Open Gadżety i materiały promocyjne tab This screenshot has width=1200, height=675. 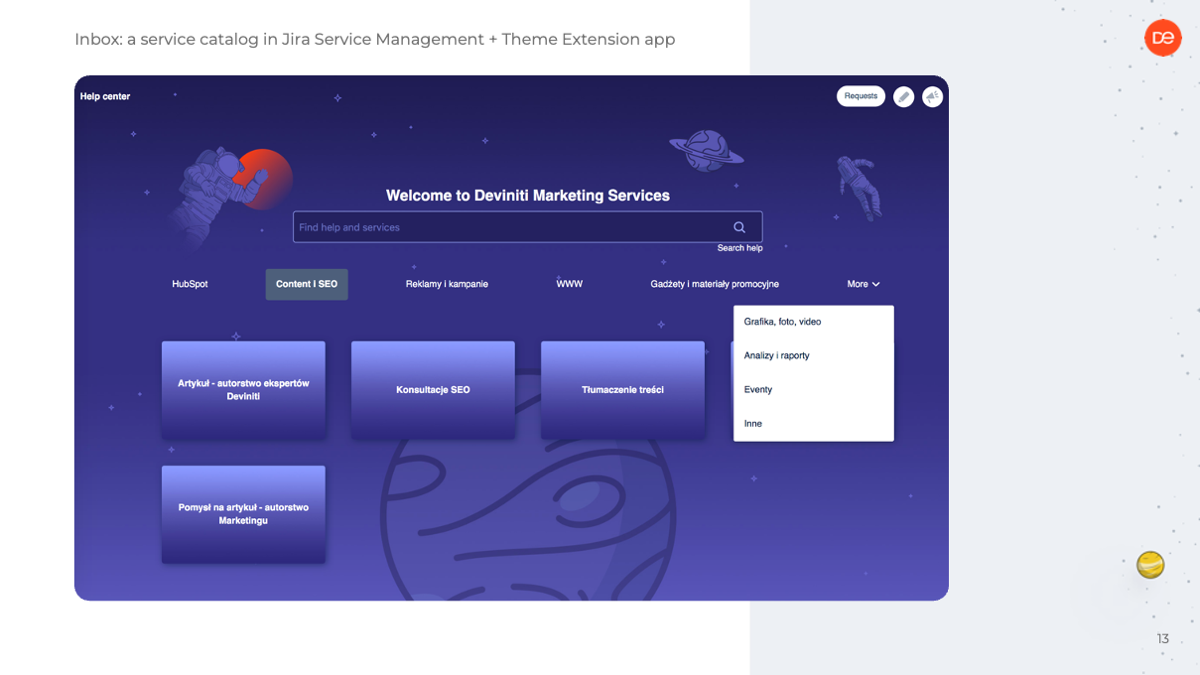pyautogui.click(x=715, y=284)
